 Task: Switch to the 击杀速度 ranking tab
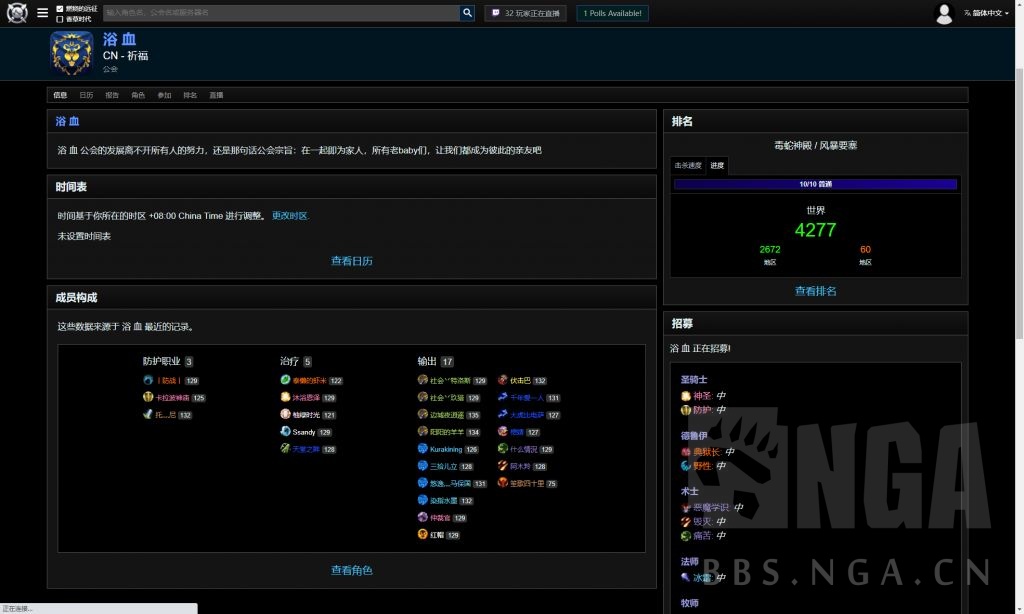(688, 165)
